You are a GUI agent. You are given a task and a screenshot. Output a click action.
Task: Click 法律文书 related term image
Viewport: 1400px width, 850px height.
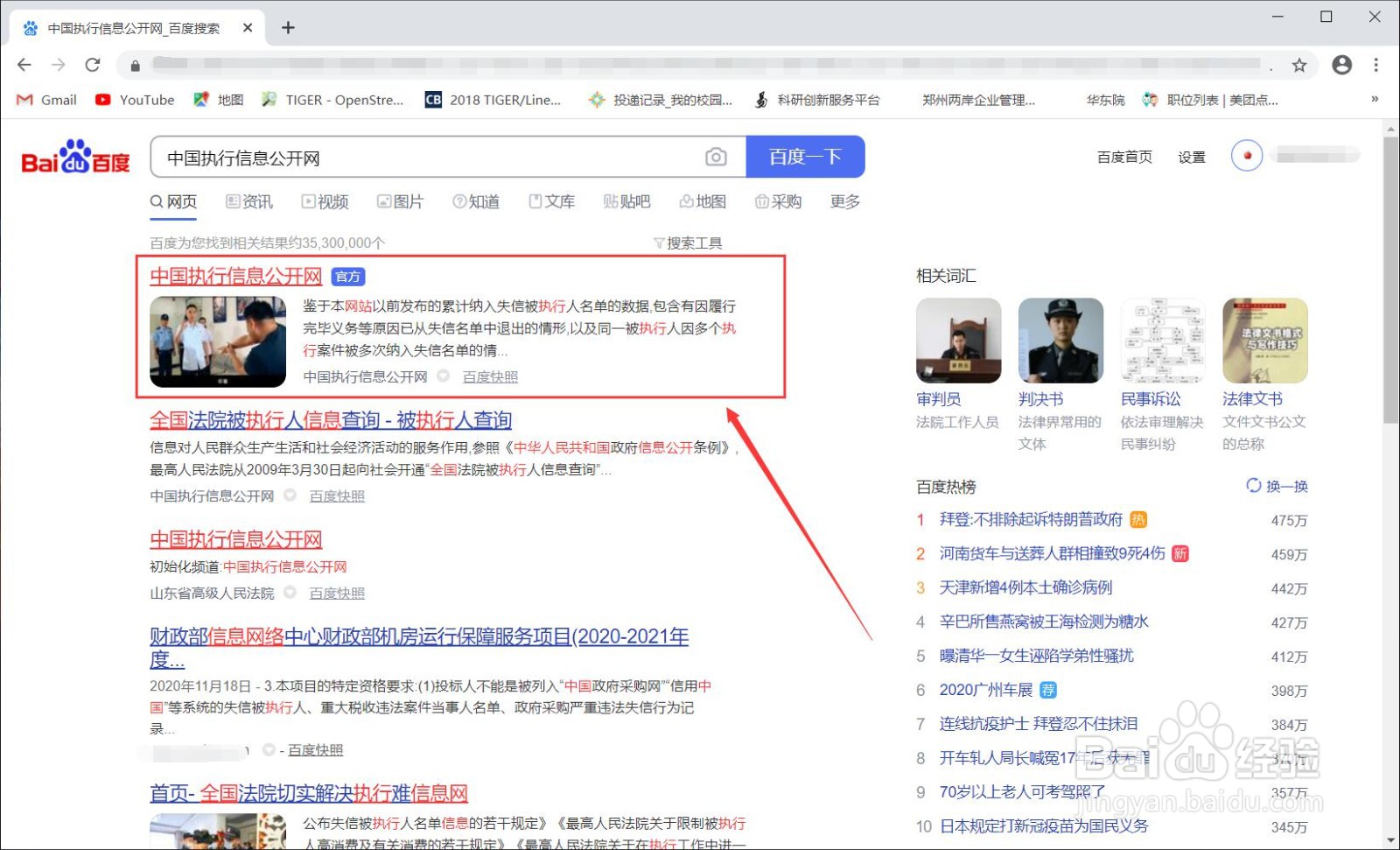point(1265,341)
